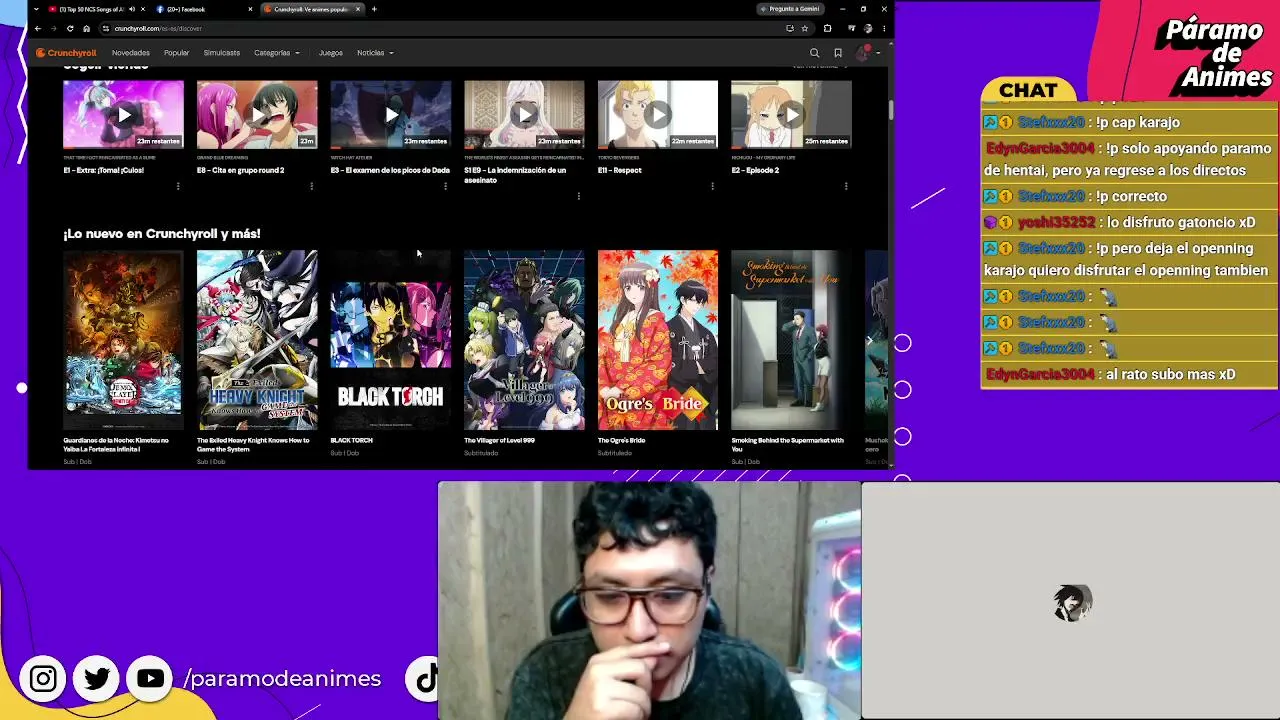This screenshot has width=1280, height=720.
Task: Expand the Noticias dropdown
Action: [375, 53]
